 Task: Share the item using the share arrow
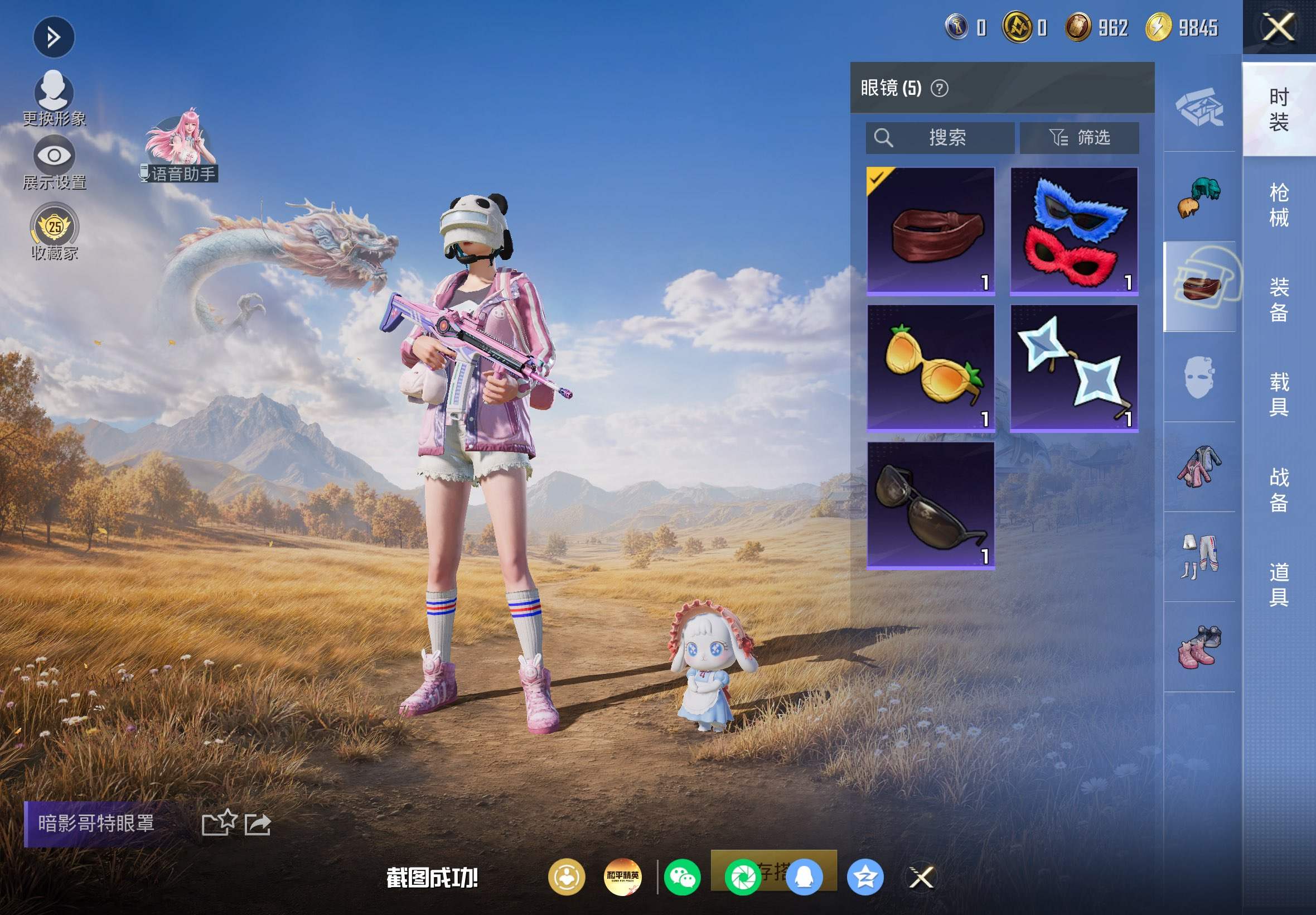(258, 824)
